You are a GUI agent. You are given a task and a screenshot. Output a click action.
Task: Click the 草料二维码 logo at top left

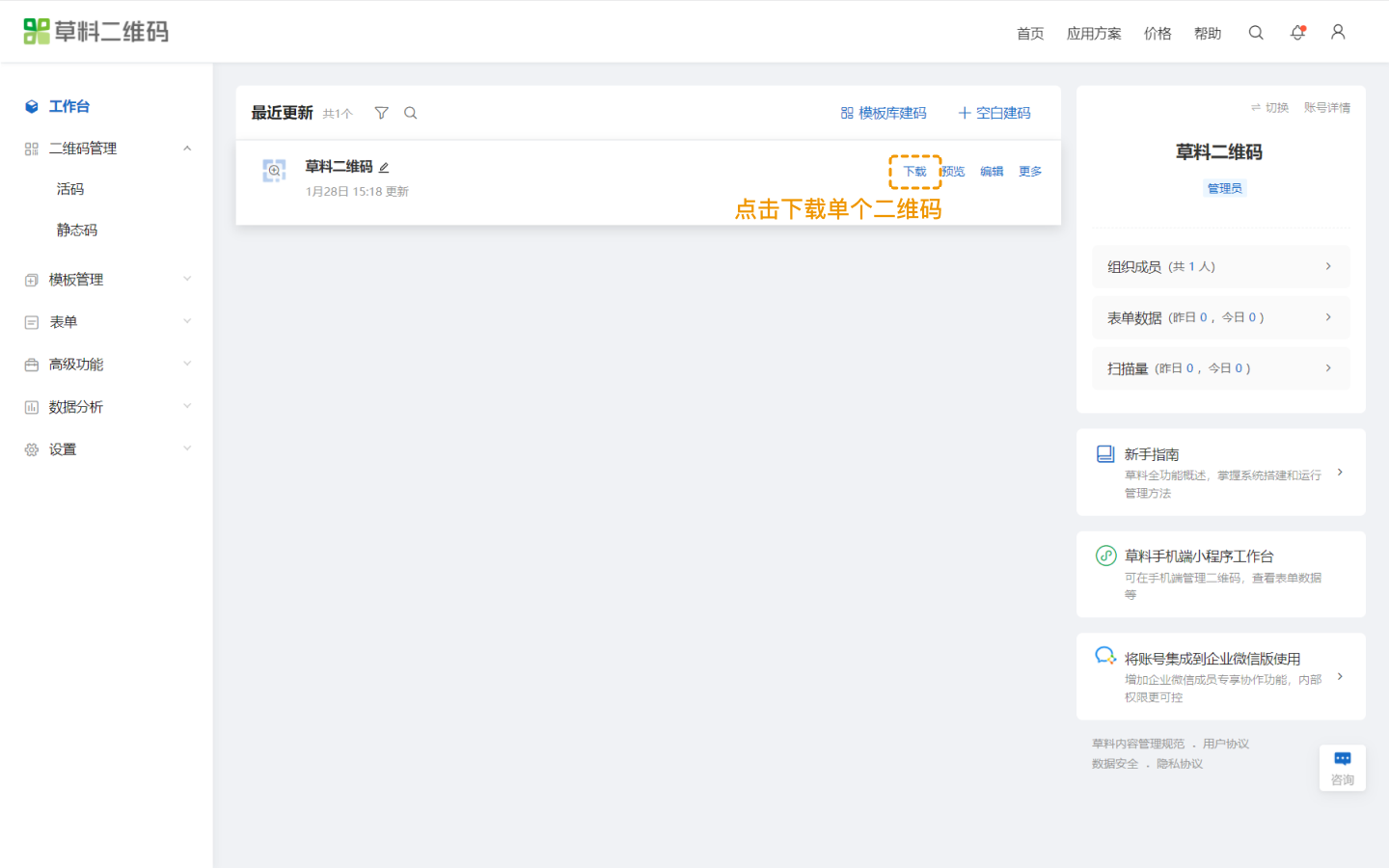click(96, 32)
